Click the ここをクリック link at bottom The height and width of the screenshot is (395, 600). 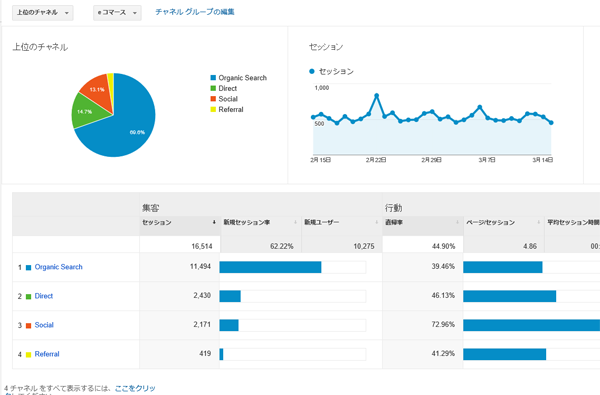[x=135, y=388]
